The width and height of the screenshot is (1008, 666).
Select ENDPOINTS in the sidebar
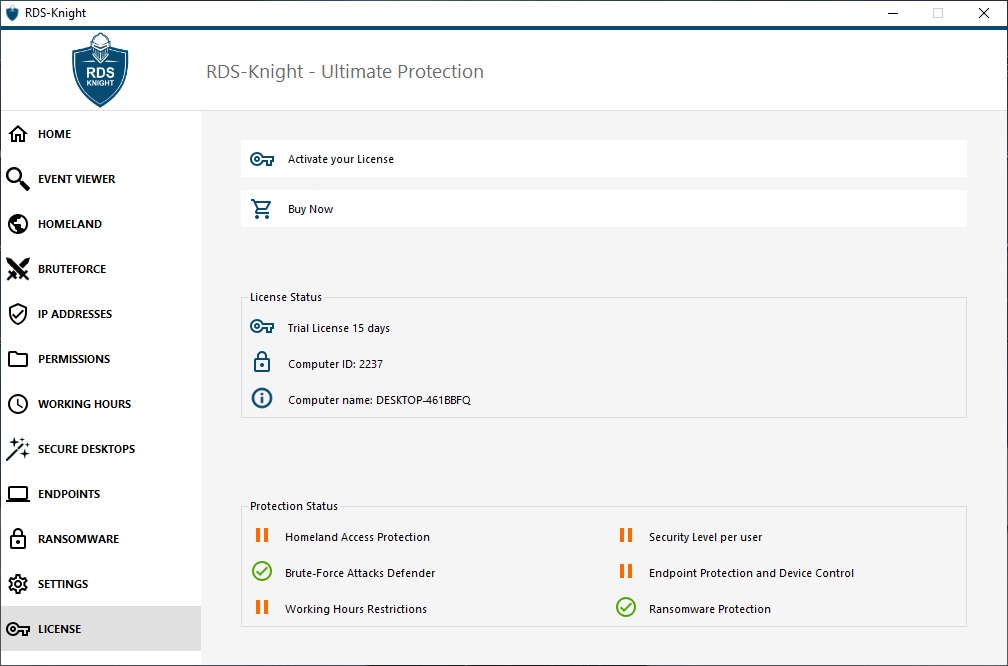(x=100, y=494)
